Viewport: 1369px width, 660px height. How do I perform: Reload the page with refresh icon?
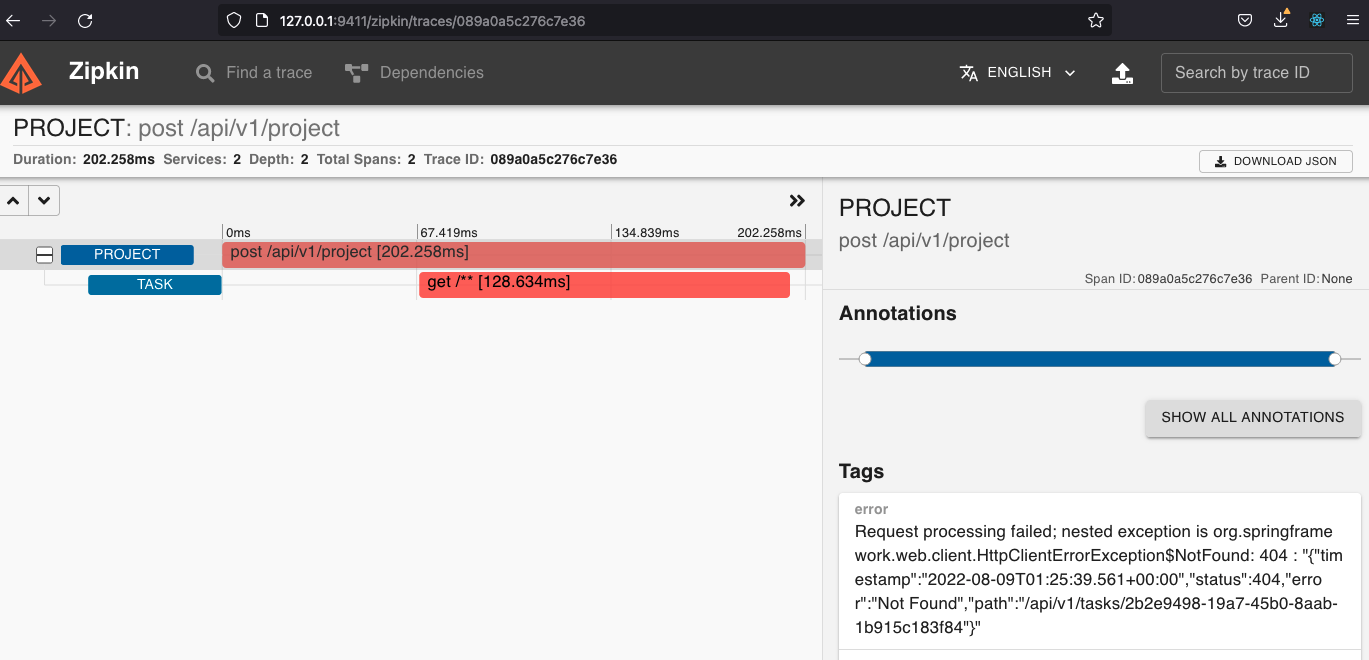pos(85,20)
